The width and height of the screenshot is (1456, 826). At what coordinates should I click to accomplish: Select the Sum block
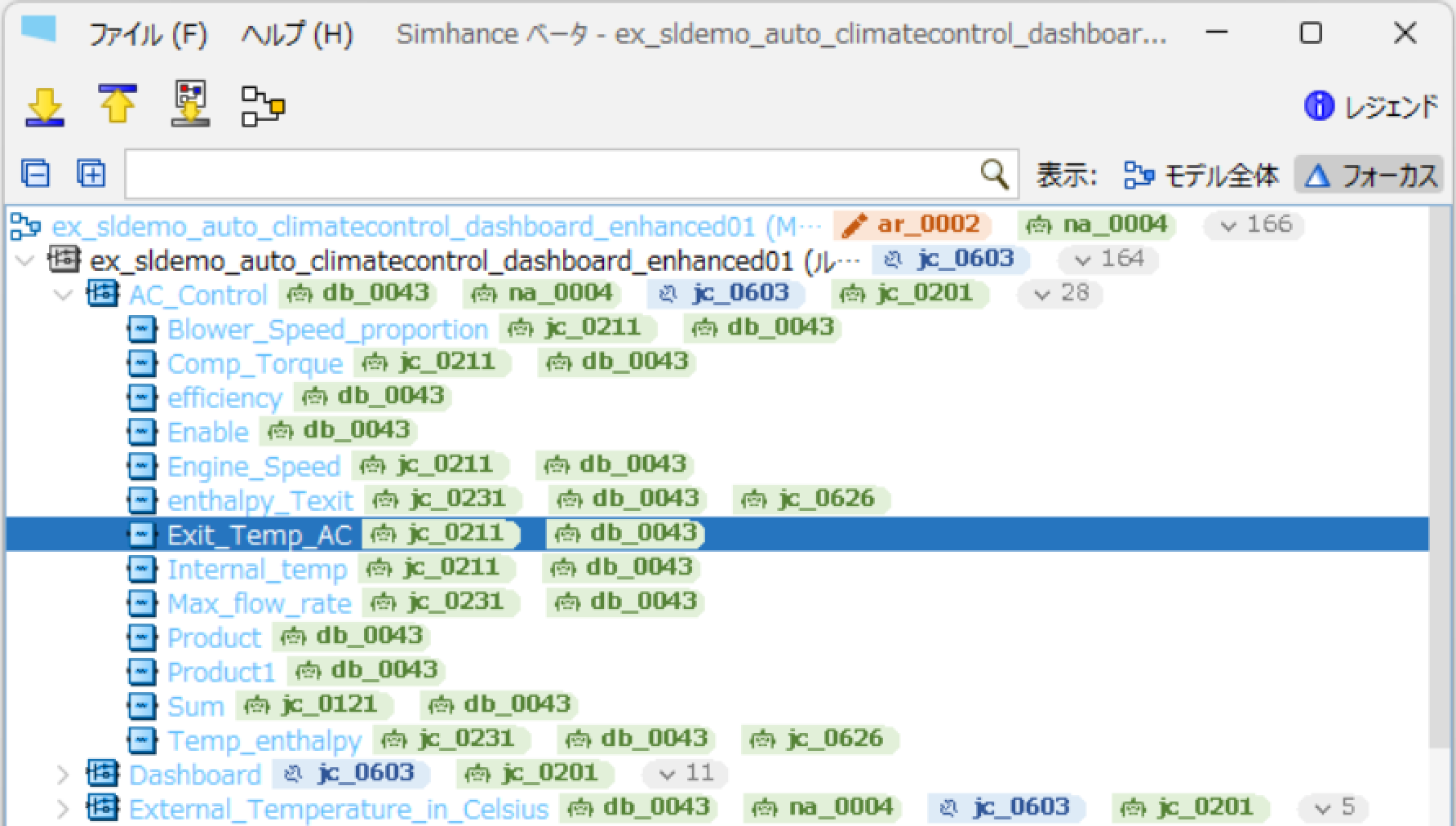[x=196, y=706]
